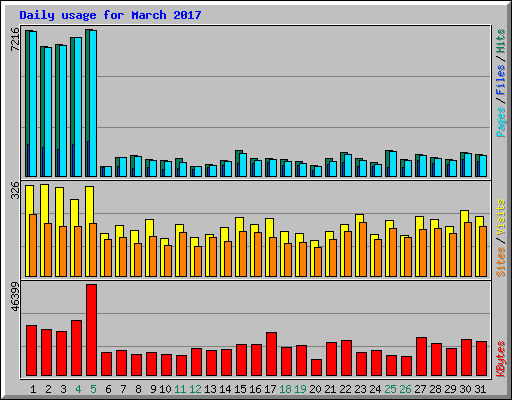Click the 'Hits' legend label
The height and width of the screenshot is (400, 512).
[x=501, y=41]
